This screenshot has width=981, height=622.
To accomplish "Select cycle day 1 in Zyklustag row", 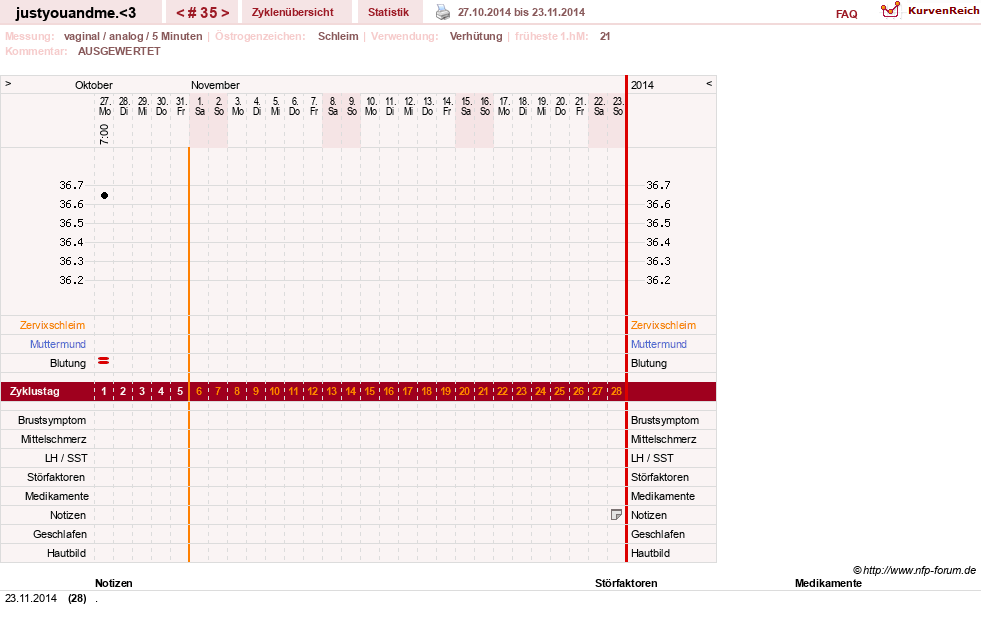I will click(x=104, y=391).
